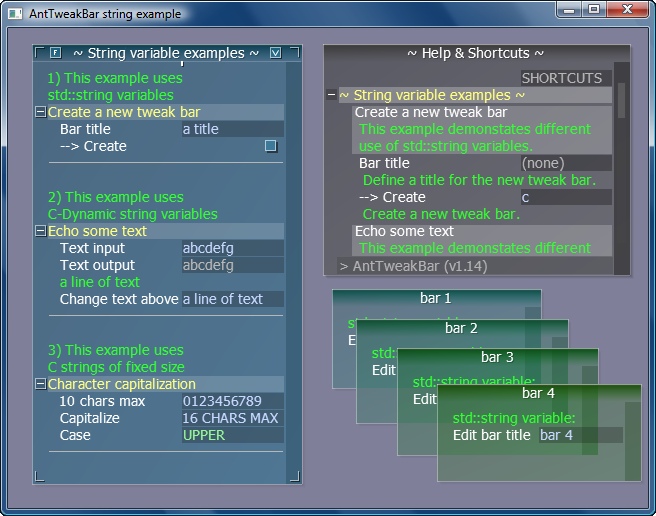
Task: Click the bar 1 title
Action: tap(436, 298)
